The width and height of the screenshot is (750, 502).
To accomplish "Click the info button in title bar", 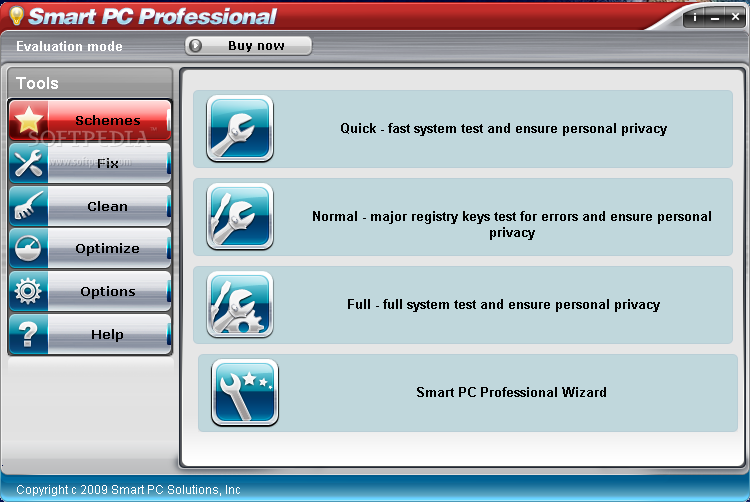I will point(695,18).
